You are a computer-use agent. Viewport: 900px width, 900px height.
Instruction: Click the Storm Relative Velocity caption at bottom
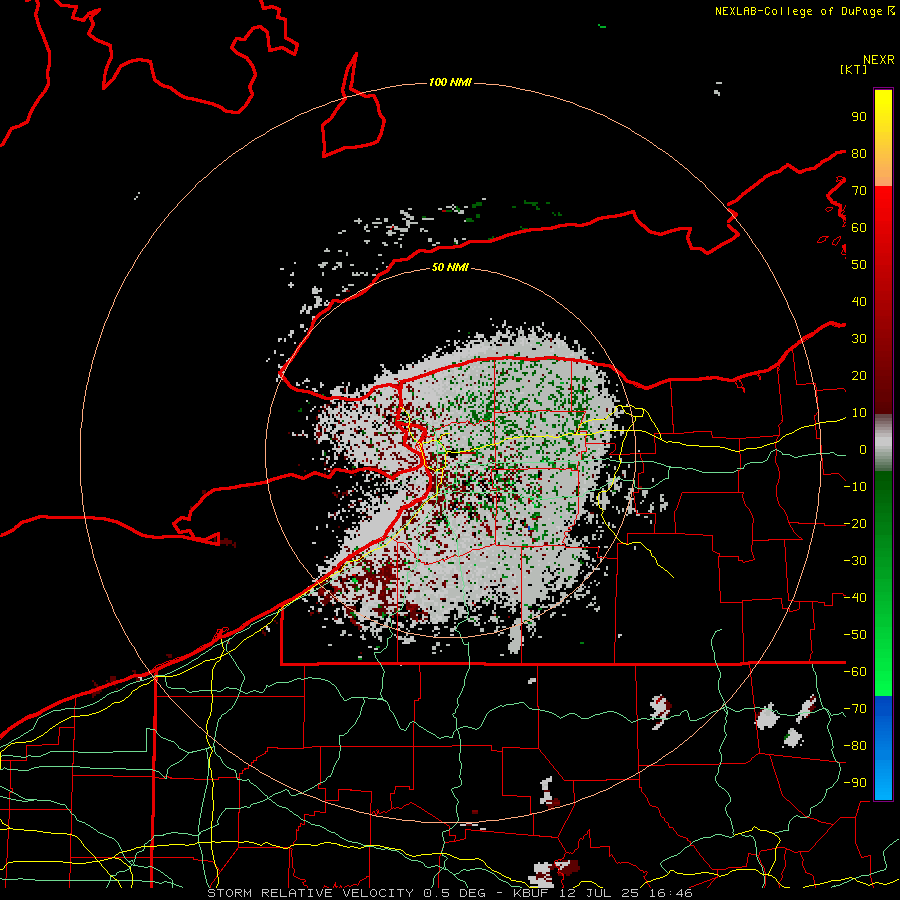coord(450,893)
